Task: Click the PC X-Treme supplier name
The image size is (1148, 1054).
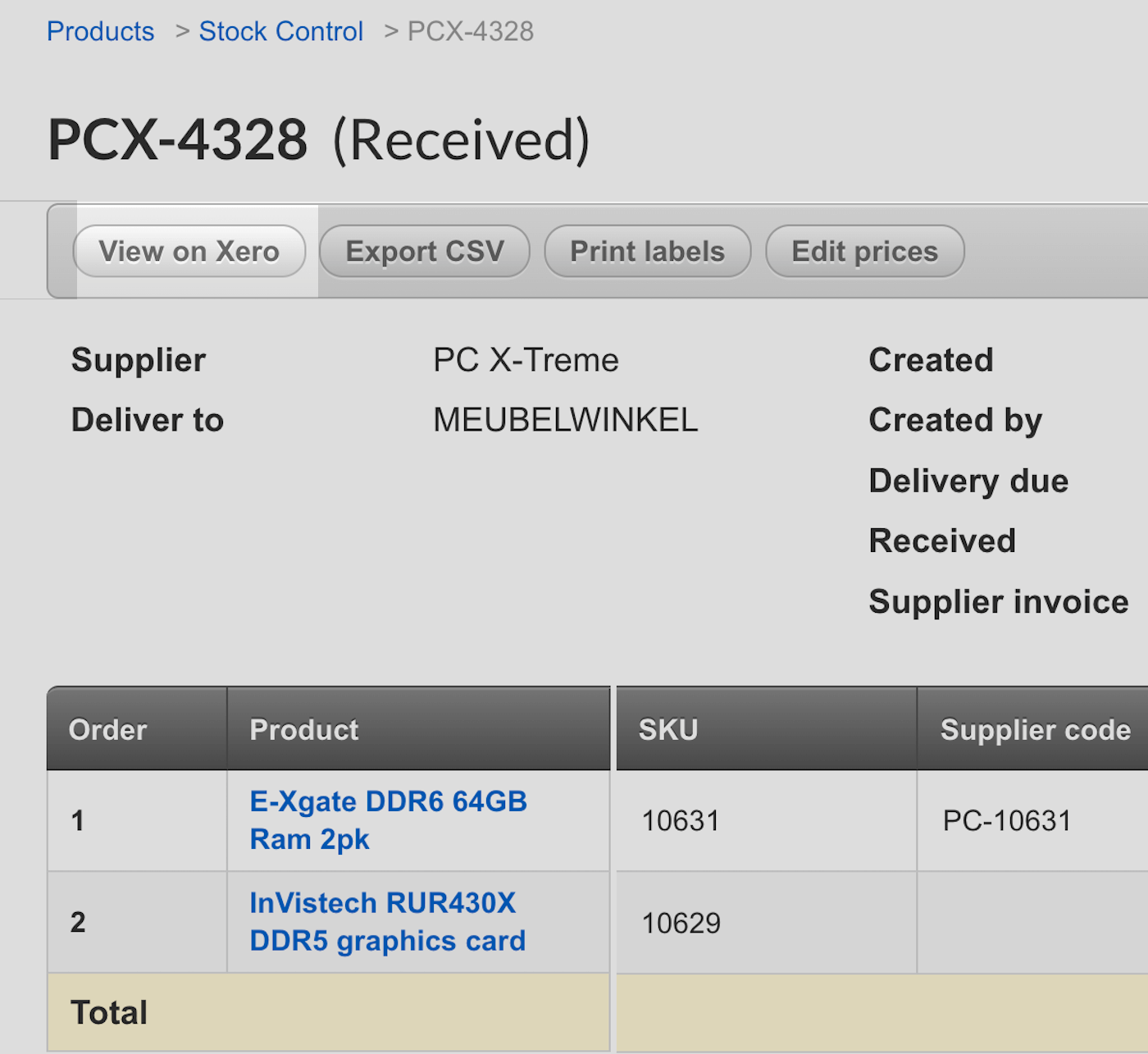Action: pyautogui.click(x=526, y=360)
